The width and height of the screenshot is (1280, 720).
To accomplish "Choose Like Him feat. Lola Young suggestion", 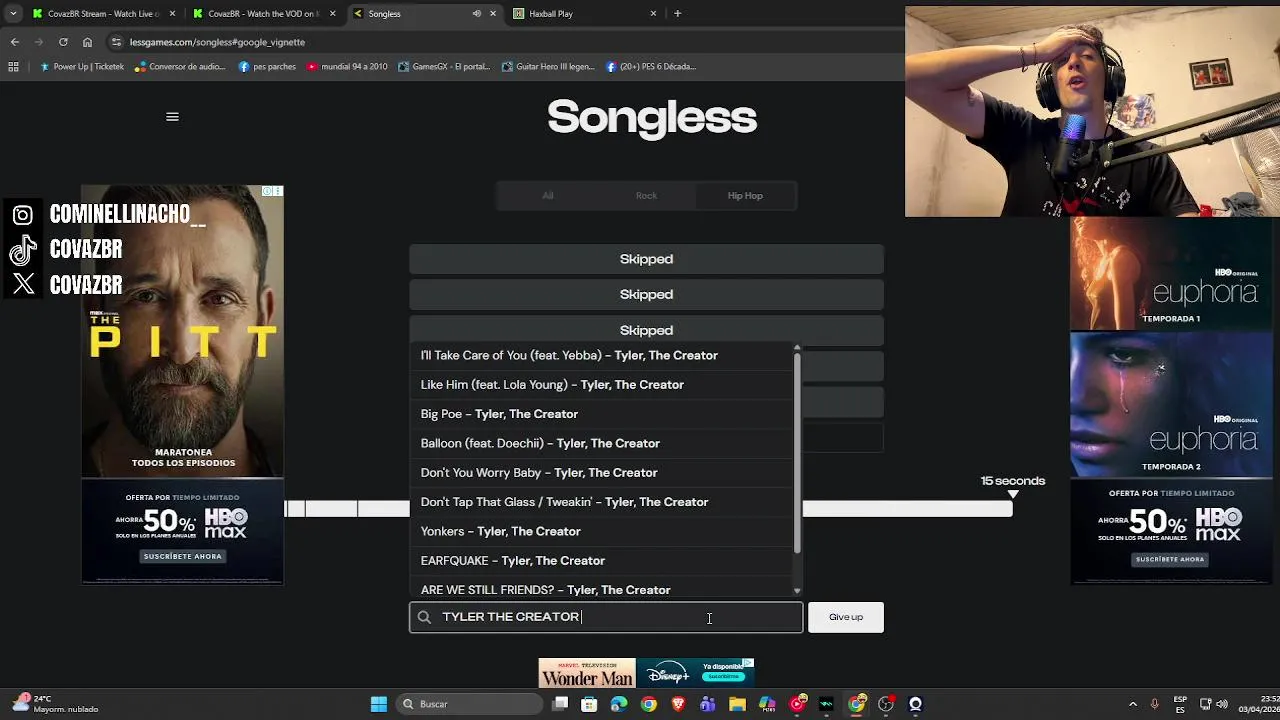I will click(601, 385).
